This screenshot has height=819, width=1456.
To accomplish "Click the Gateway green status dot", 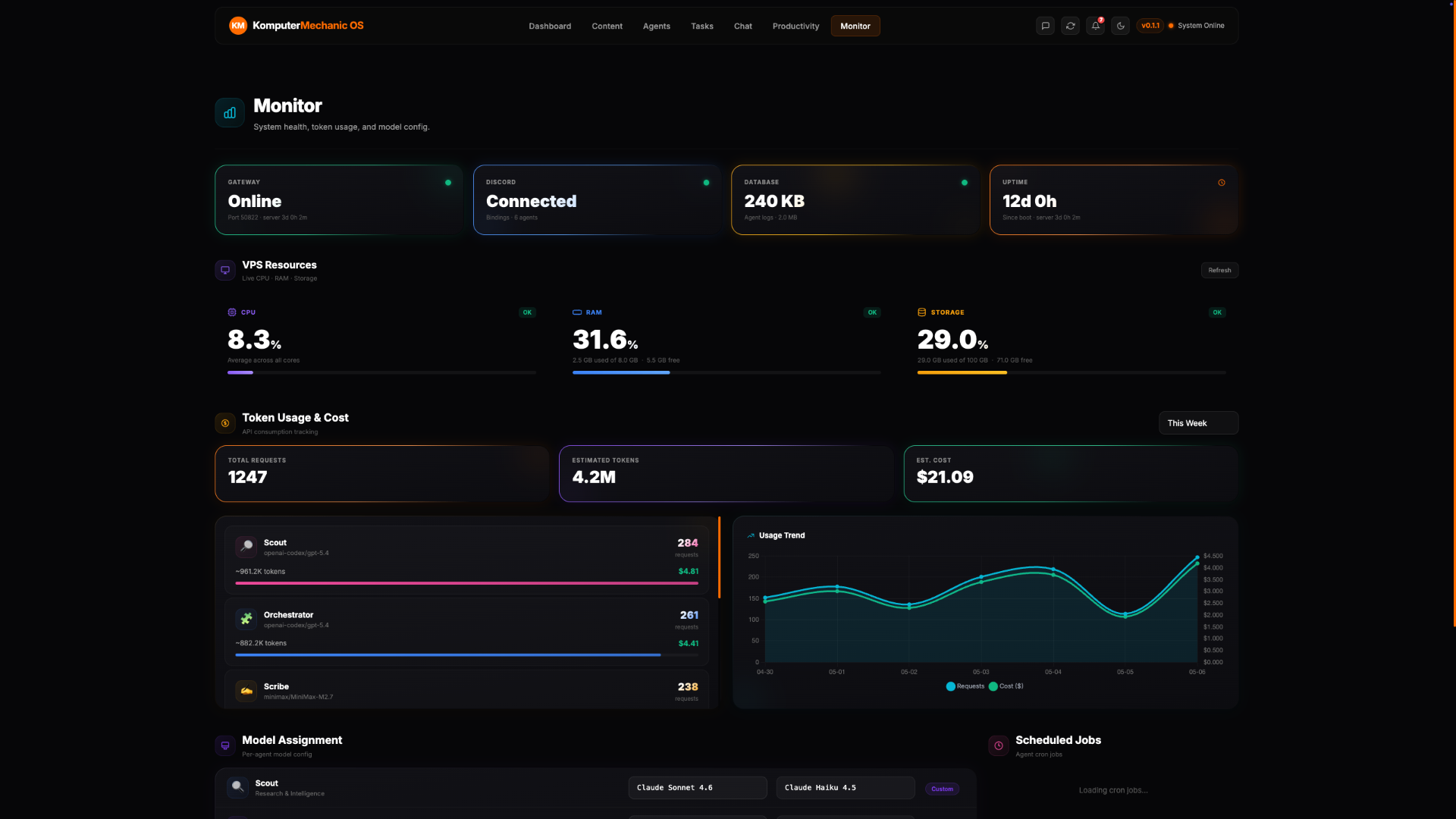I will 448,183.
